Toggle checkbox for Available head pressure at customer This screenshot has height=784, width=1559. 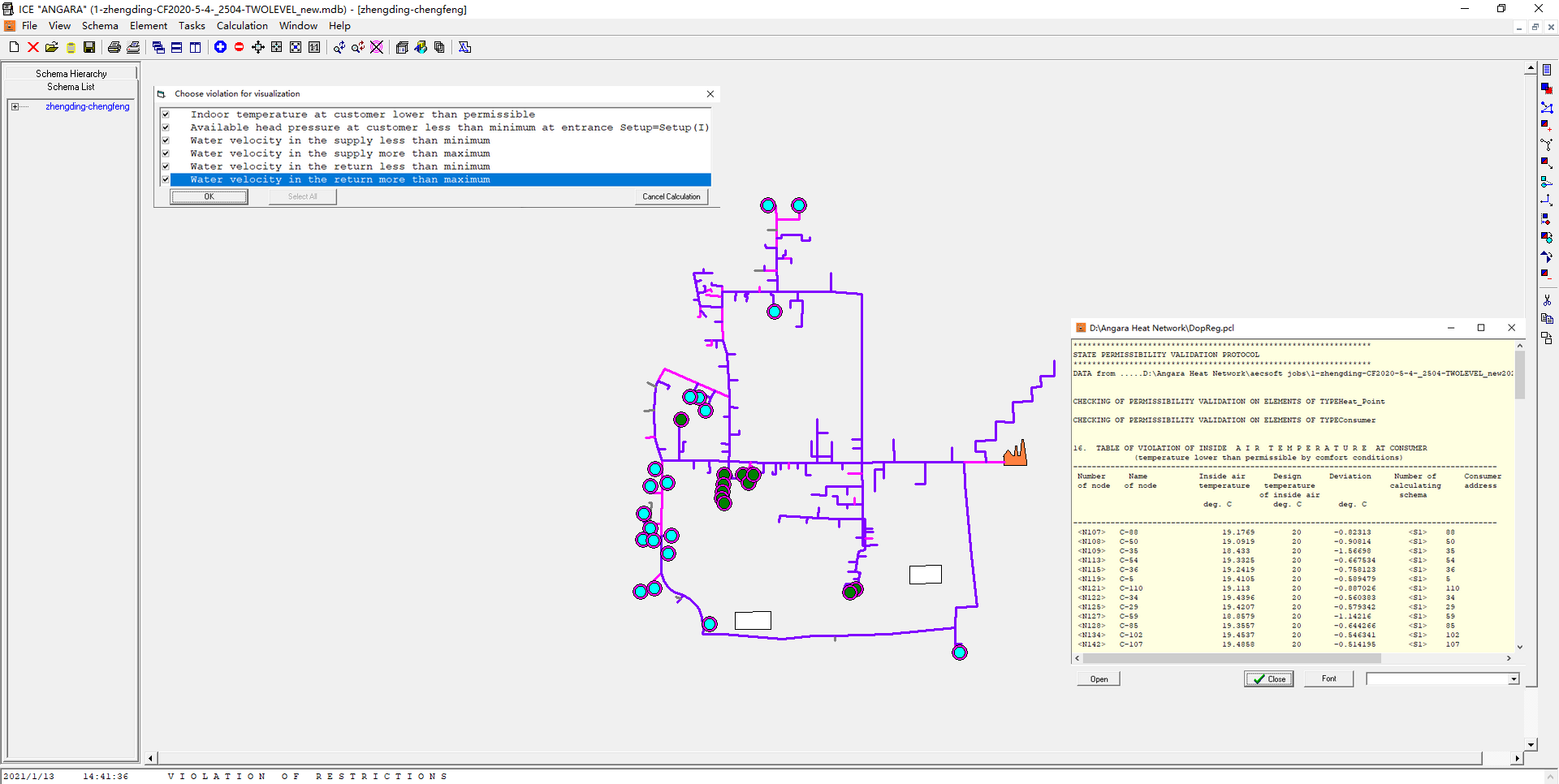(166, 127)
